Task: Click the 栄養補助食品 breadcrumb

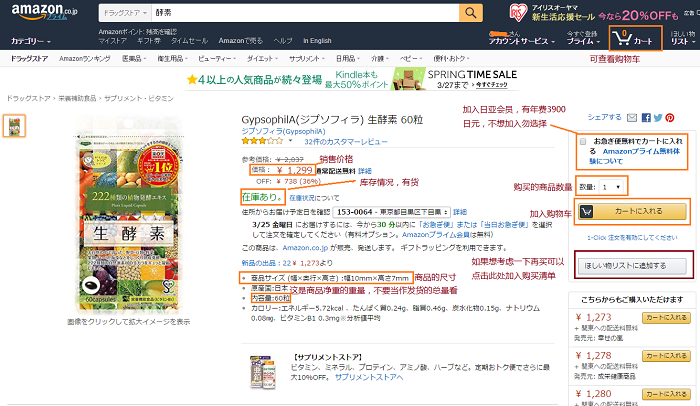Action: [x=77, y=98]
